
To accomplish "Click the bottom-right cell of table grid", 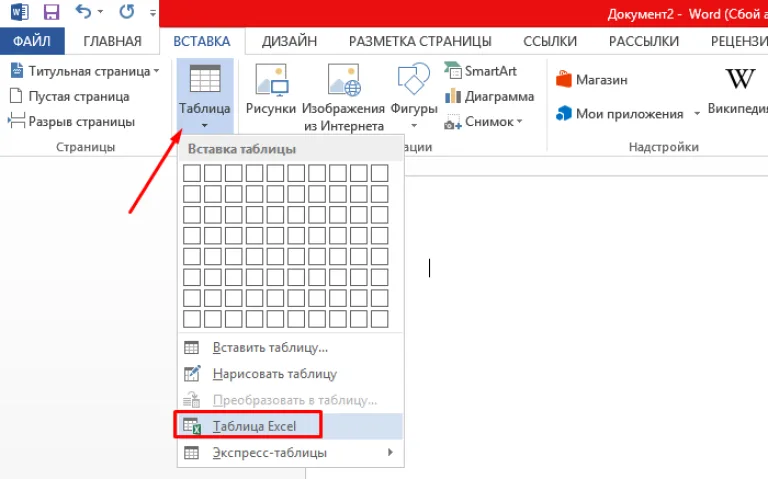I will (380, 319).
